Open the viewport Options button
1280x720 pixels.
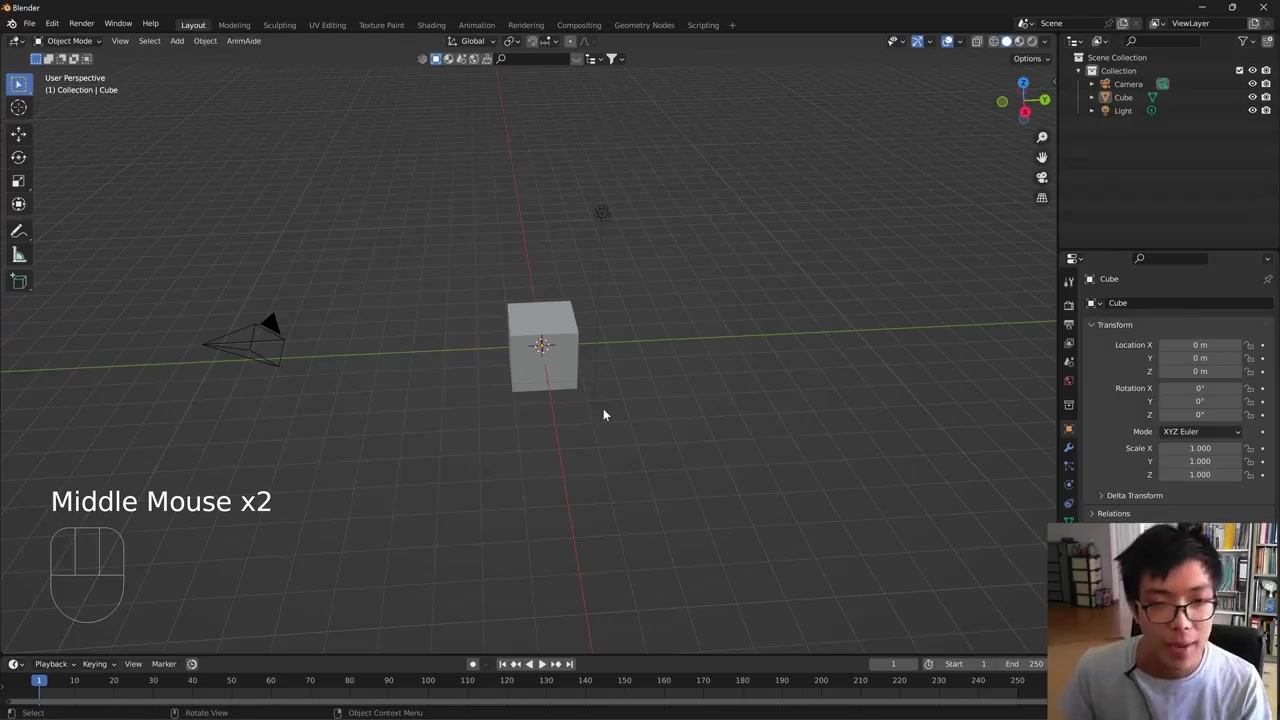1030,58
